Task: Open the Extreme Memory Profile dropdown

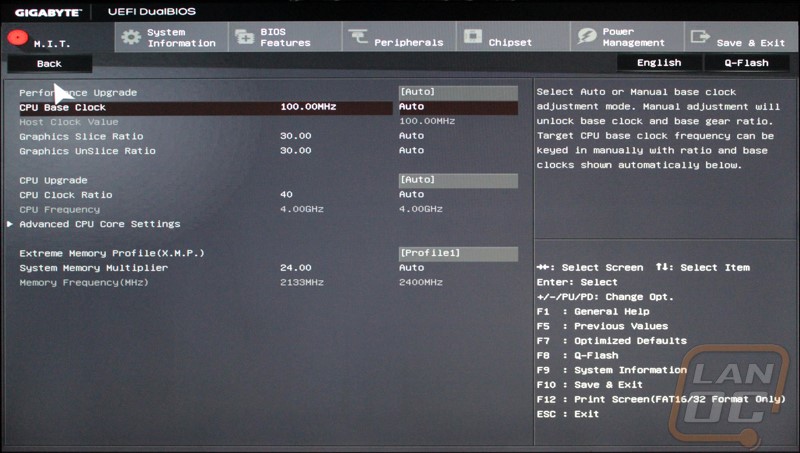Action: (x=457, y=253)
